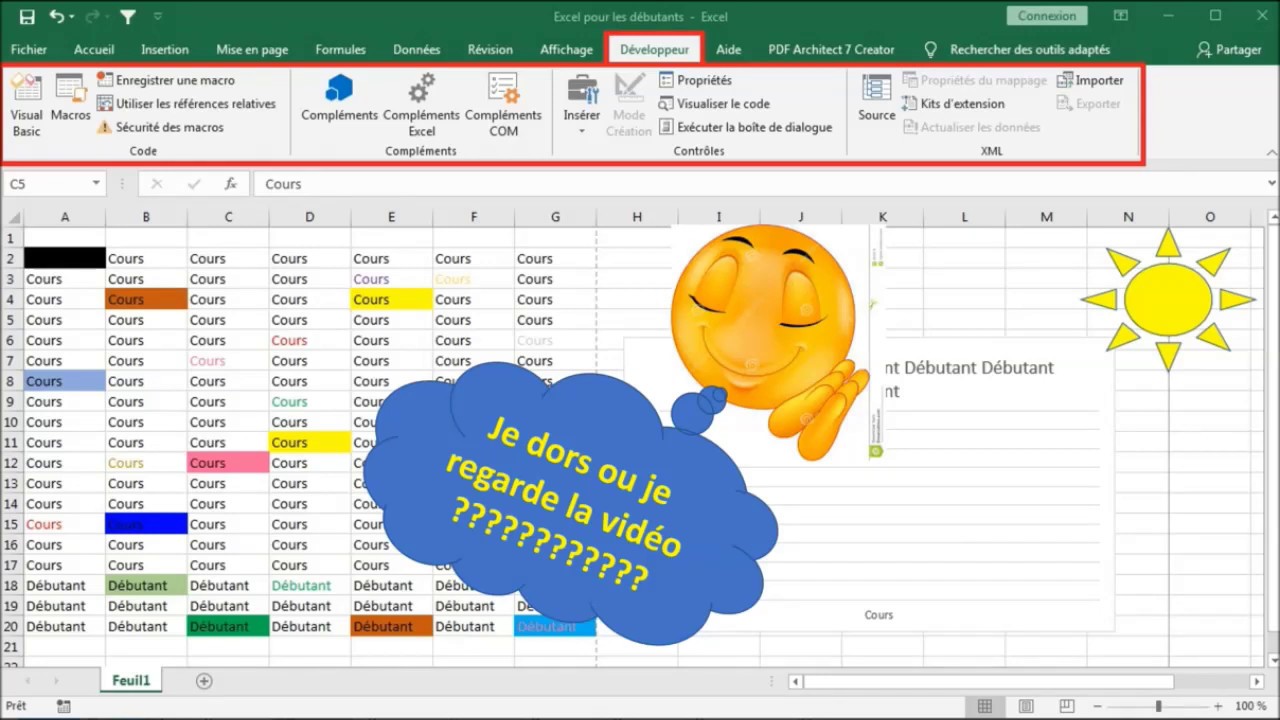1280x720 pixels.
Task: Open the Révision tab
Action: pos(490,50)
